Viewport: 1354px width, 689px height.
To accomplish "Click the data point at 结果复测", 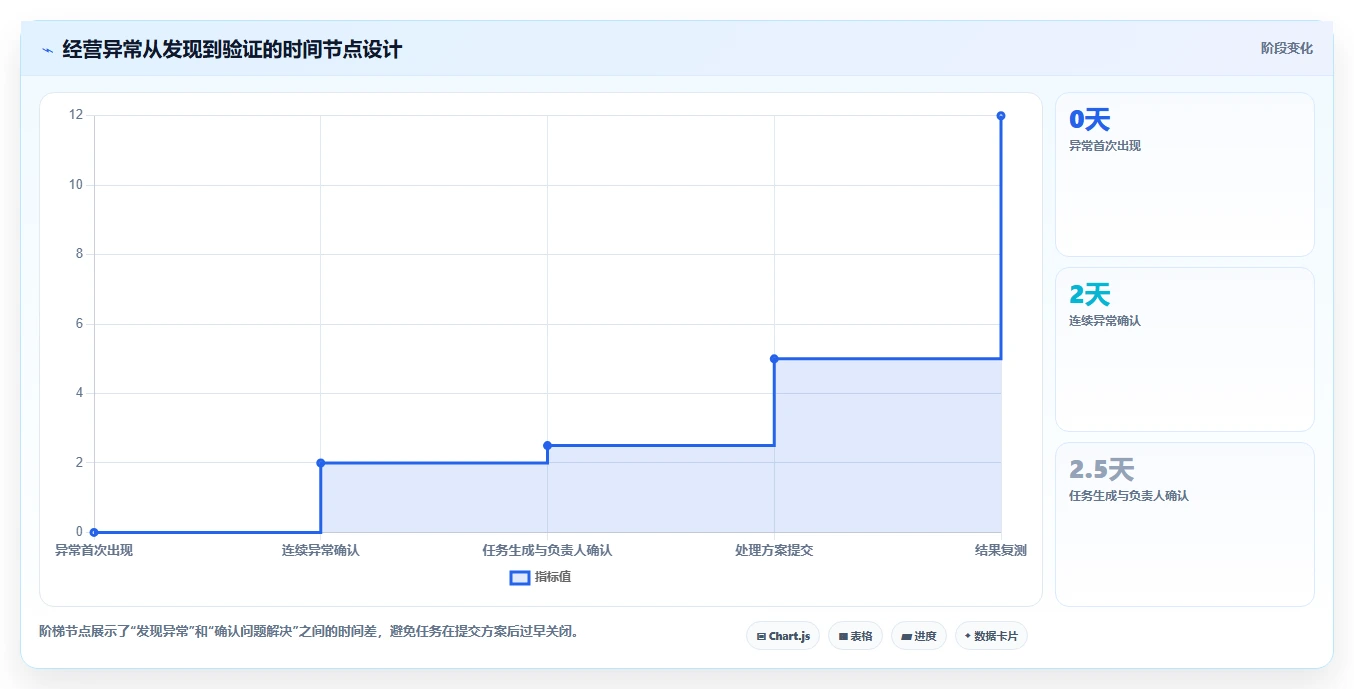I will click(1001, 116).
